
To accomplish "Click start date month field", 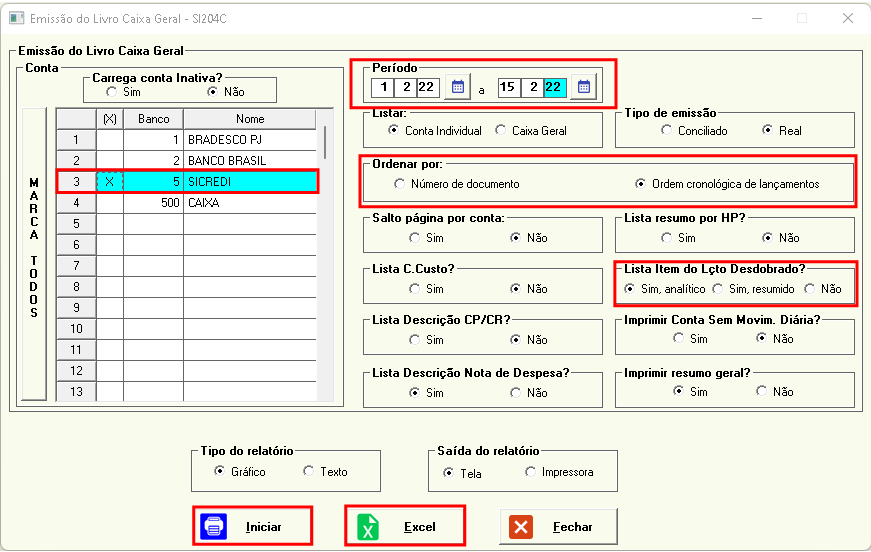I will pos(406,87).
